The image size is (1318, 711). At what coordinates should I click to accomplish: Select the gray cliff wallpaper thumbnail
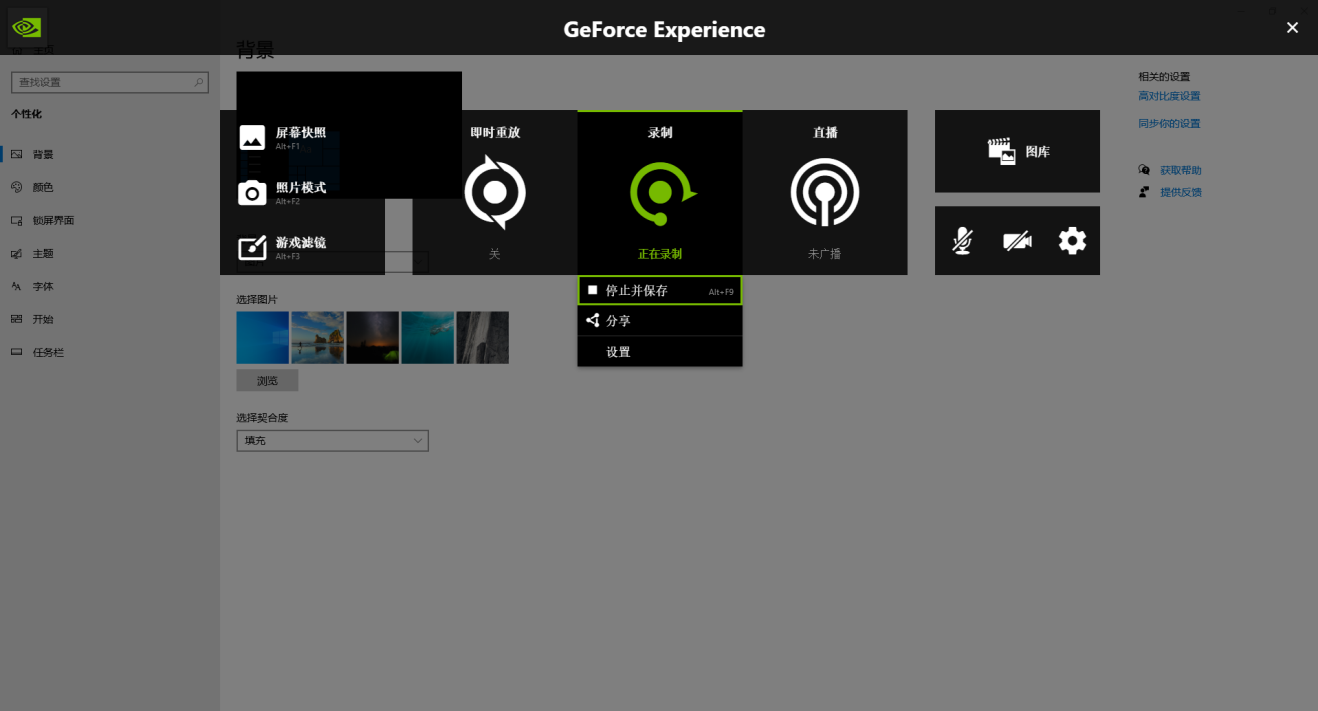(483, 337)
